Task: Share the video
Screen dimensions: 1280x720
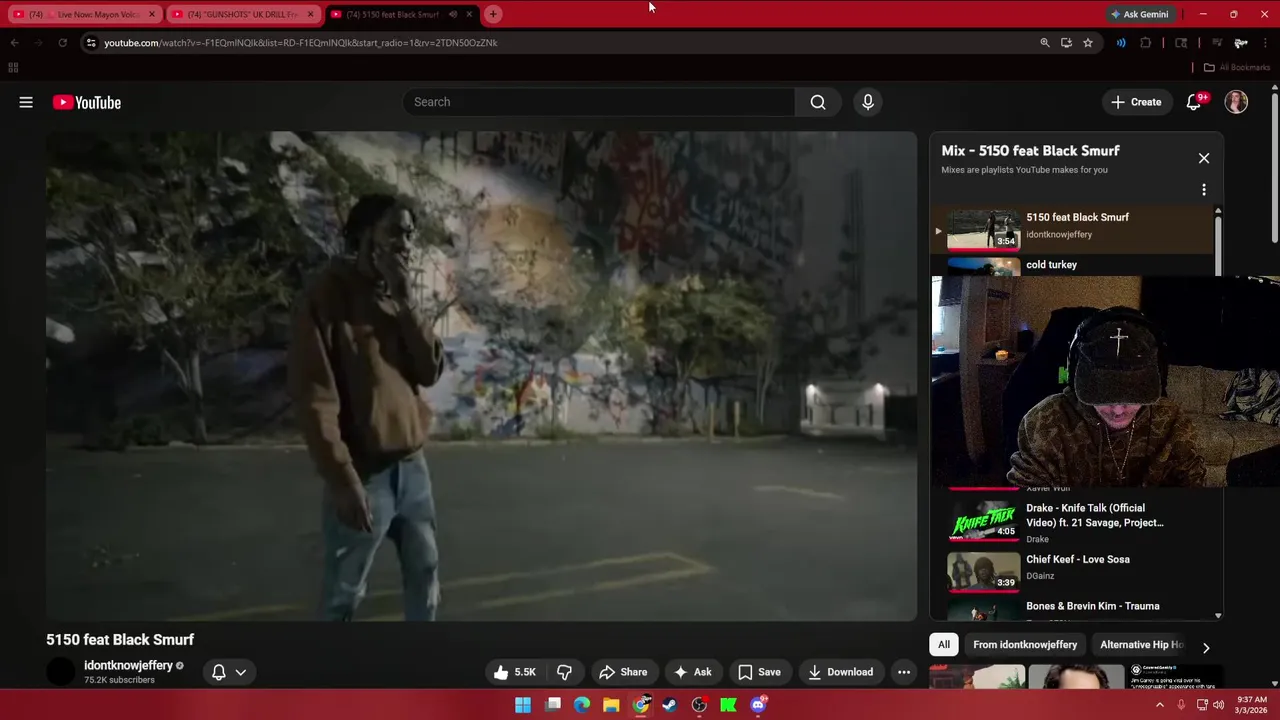Action: click(623, 672)
